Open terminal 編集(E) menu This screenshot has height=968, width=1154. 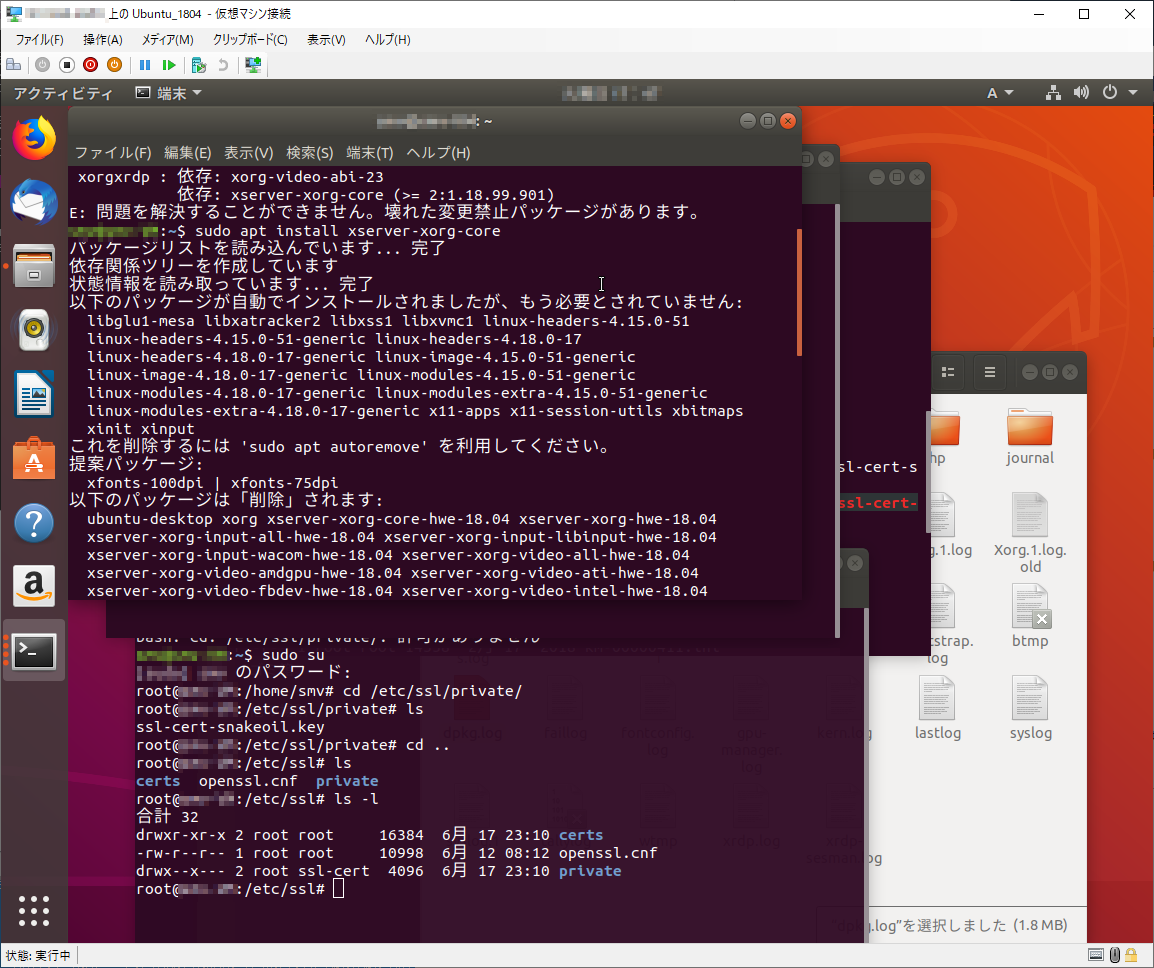click(187, 152)
